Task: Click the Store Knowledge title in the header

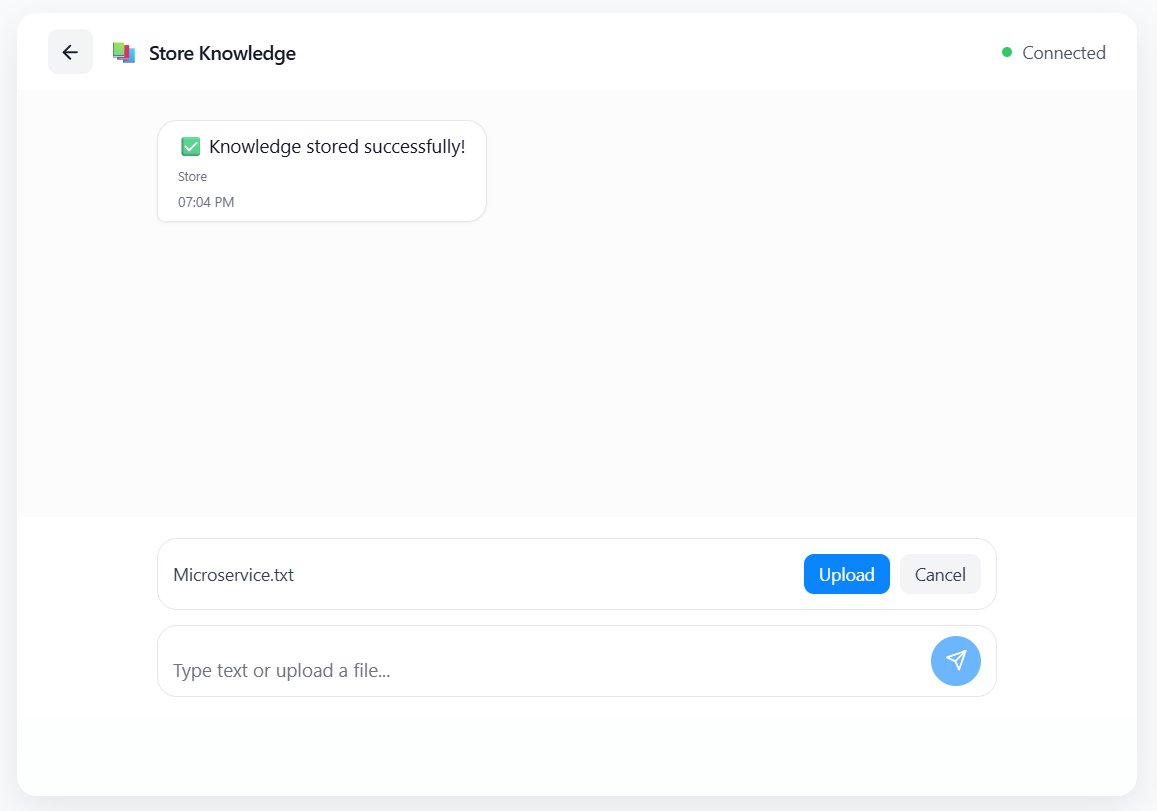Action: [222, 52]
